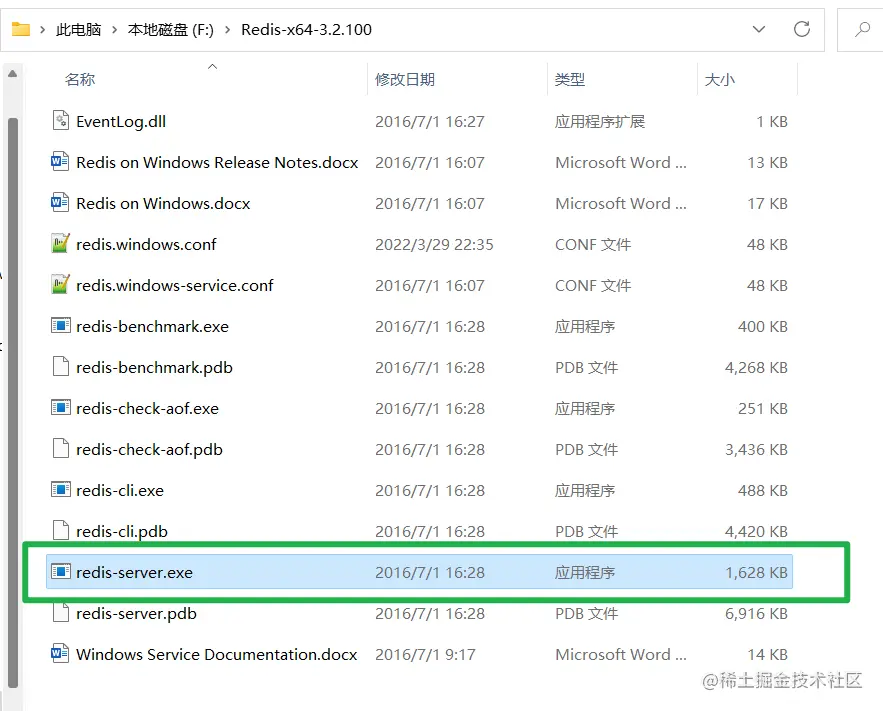883x711 pixels.
Task: Click the 4,268 KB size cell
Action: [756, 368]
